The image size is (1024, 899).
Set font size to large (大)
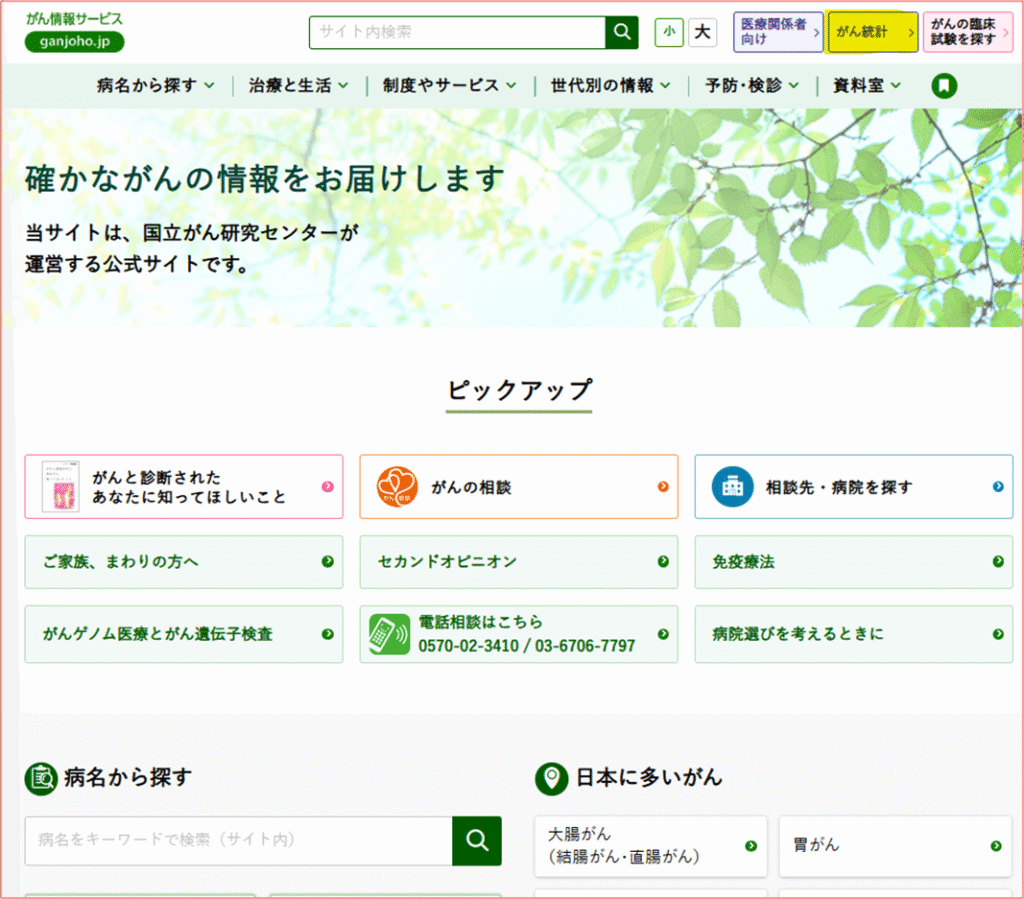click(702, 32)
